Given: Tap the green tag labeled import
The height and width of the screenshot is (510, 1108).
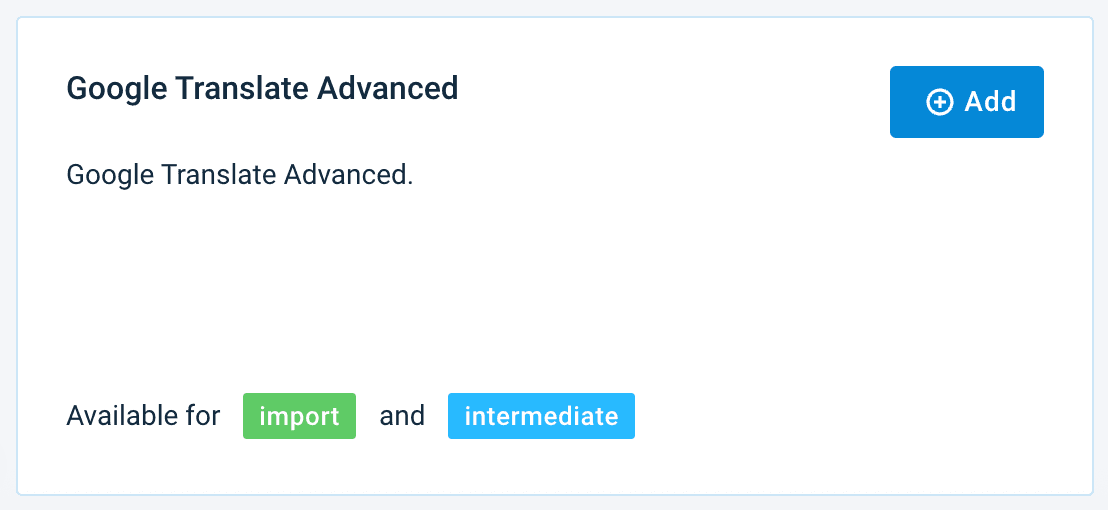Looking at the screenshot, I should click(x=299, y=416).
